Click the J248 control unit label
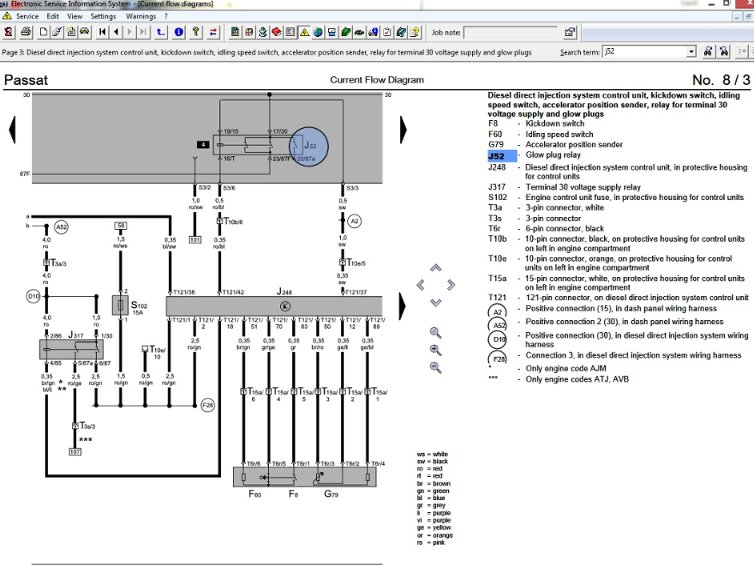The image size is (754, 566). pyautogui.click(x=285, y=291)
